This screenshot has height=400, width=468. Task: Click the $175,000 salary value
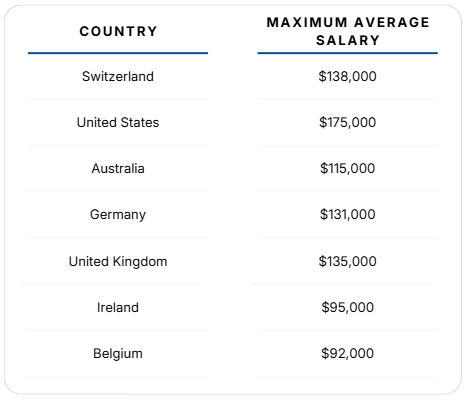tap(348, 122)
